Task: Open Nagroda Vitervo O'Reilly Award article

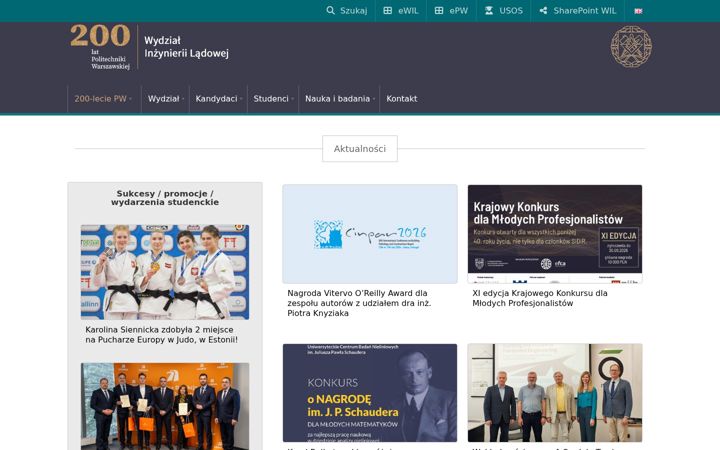Action: pos(359,303)
